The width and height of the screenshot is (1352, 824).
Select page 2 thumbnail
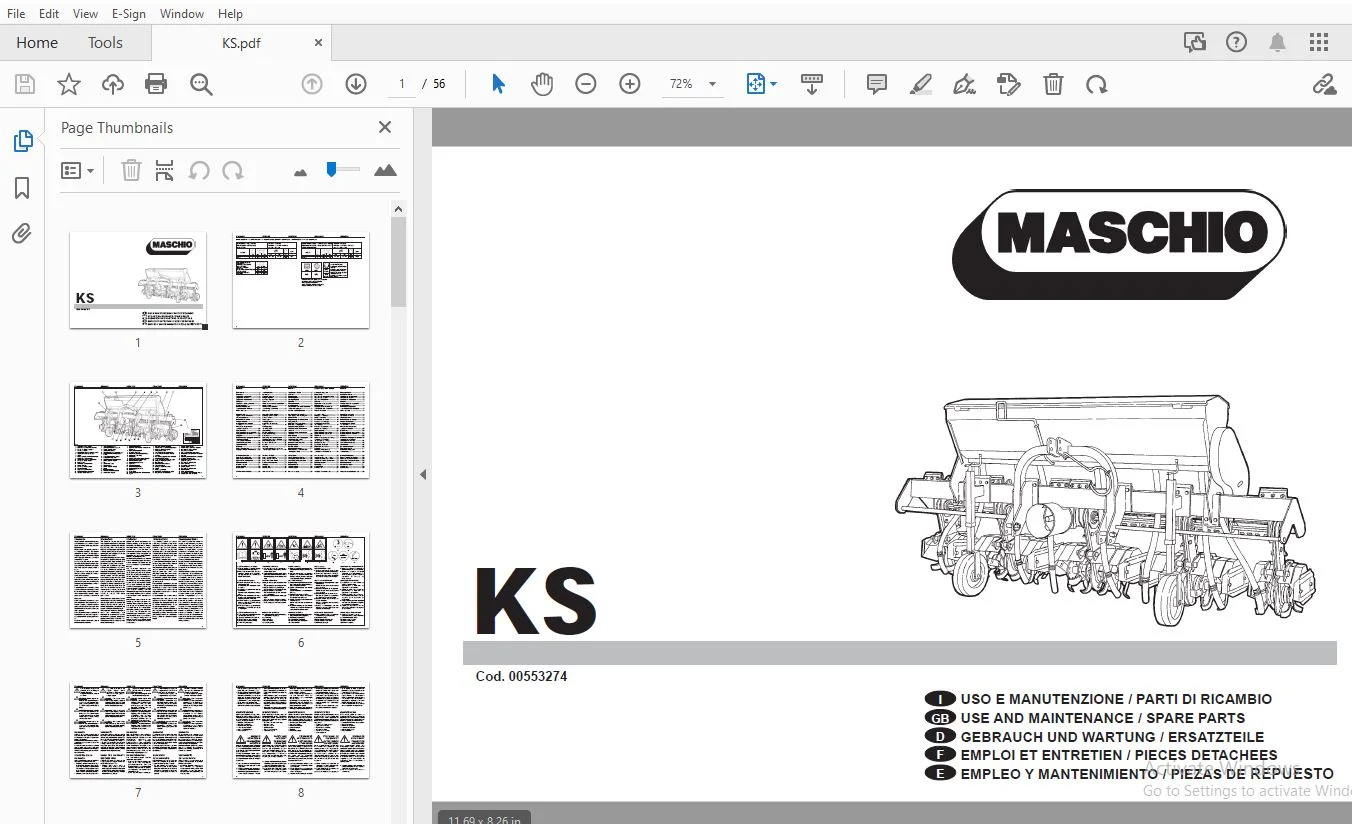(x=301, y=280)
